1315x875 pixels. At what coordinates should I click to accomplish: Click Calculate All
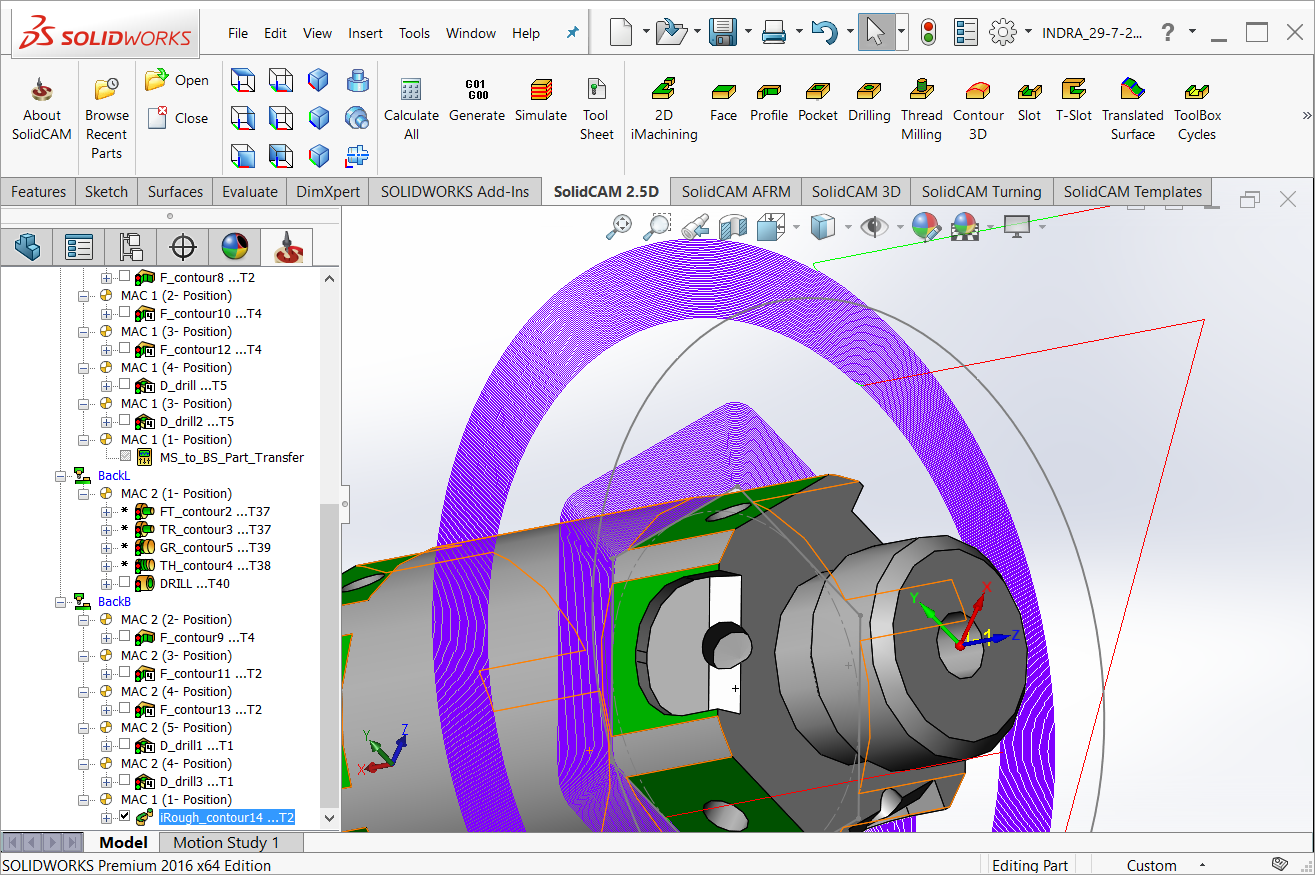click(x=411, y=110)
